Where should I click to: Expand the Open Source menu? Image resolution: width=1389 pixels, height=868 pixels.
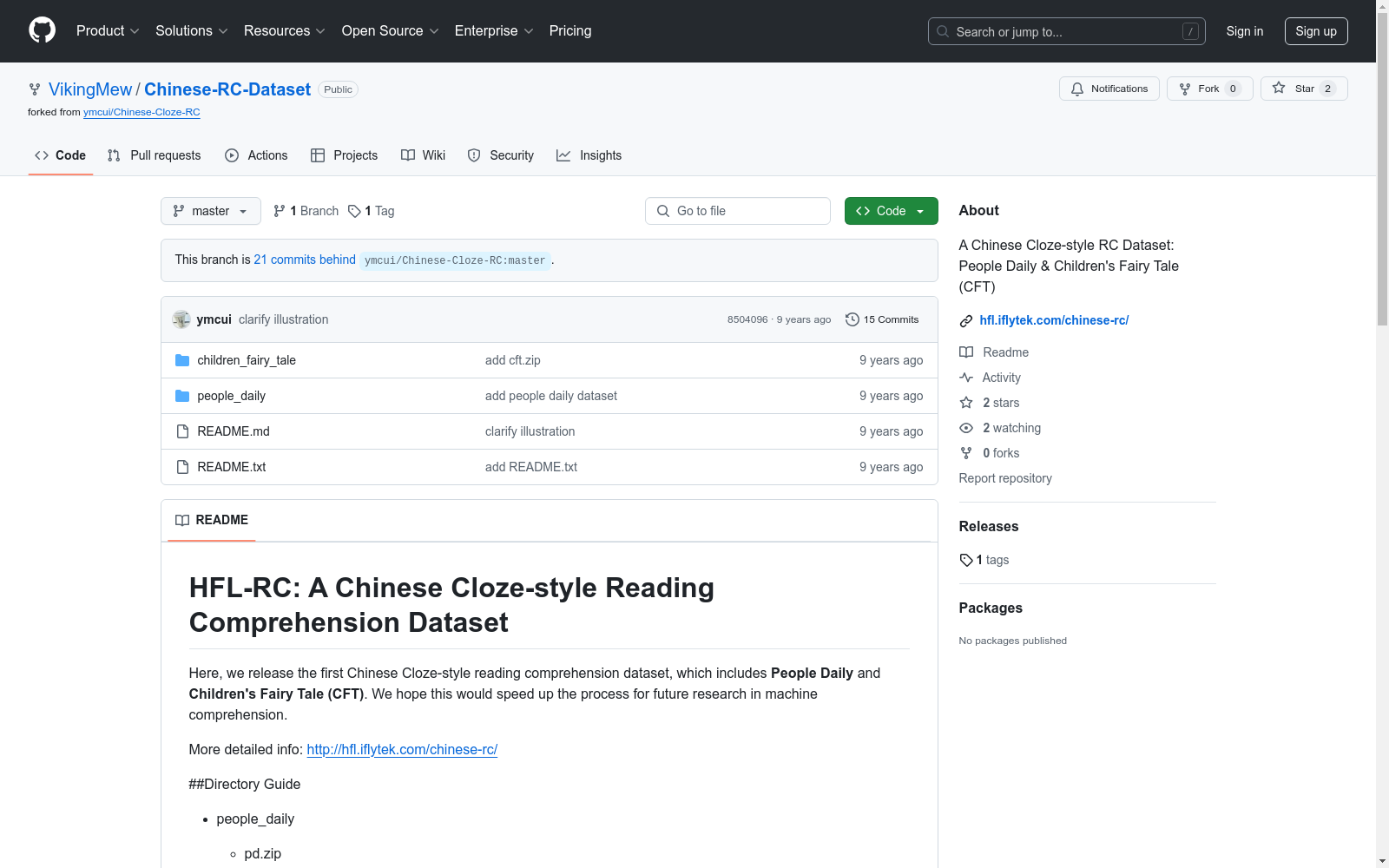coord(391,30)
